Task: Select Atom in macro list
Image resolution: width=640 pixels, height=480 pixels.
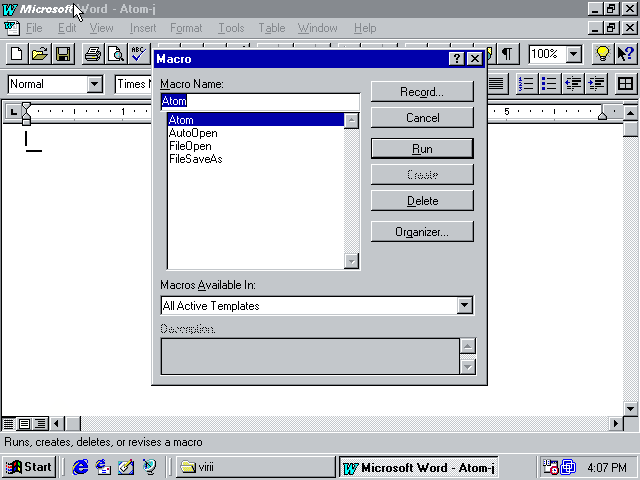Action: click(256, 120)
